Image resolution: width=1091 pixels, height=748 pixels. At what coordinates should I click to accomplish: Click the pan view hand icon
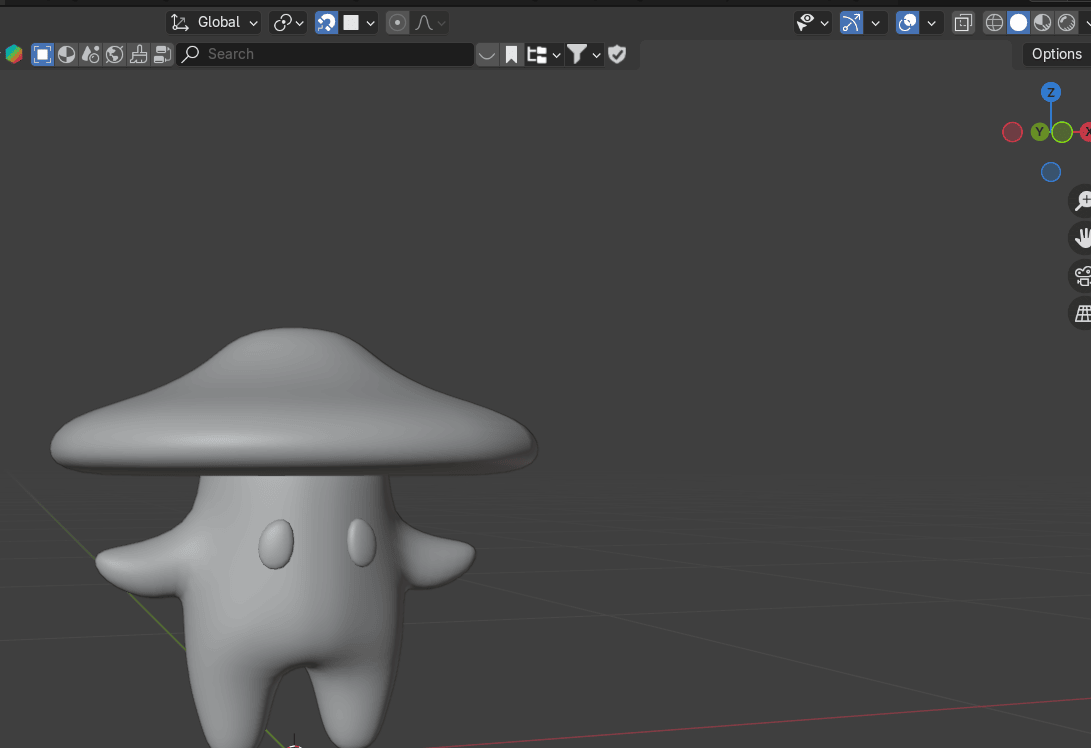[x=1082, y=238]
